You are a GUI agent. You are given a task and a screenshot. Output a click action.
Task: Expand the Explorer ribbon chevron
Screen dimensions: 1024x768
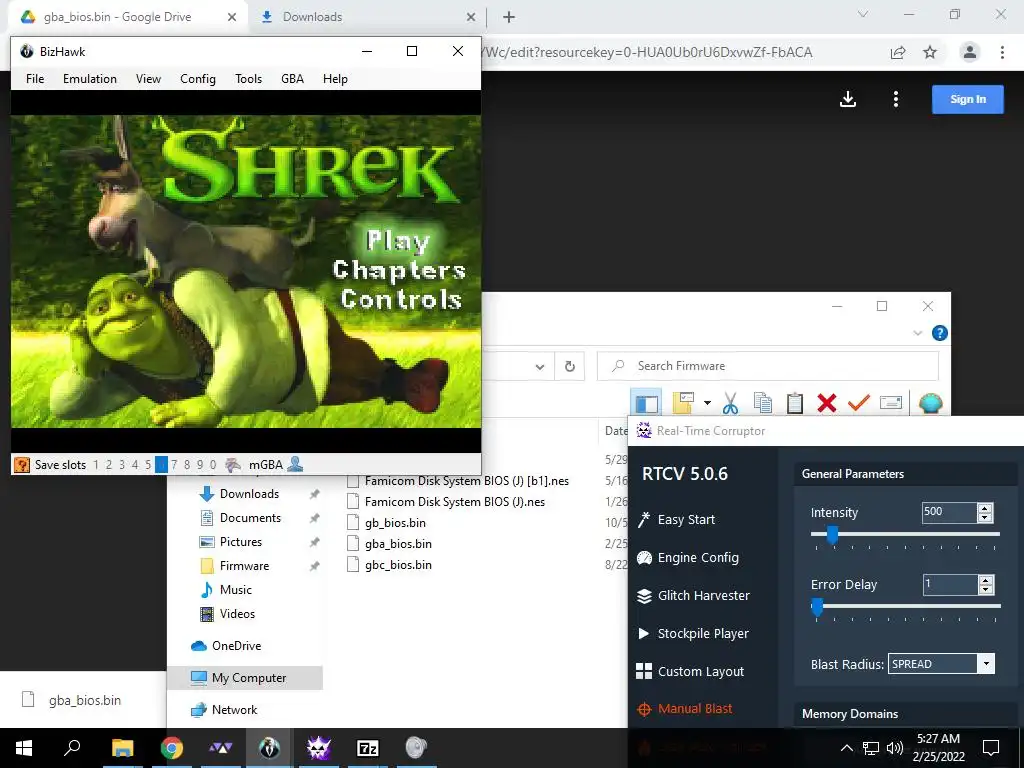[918, 333]
